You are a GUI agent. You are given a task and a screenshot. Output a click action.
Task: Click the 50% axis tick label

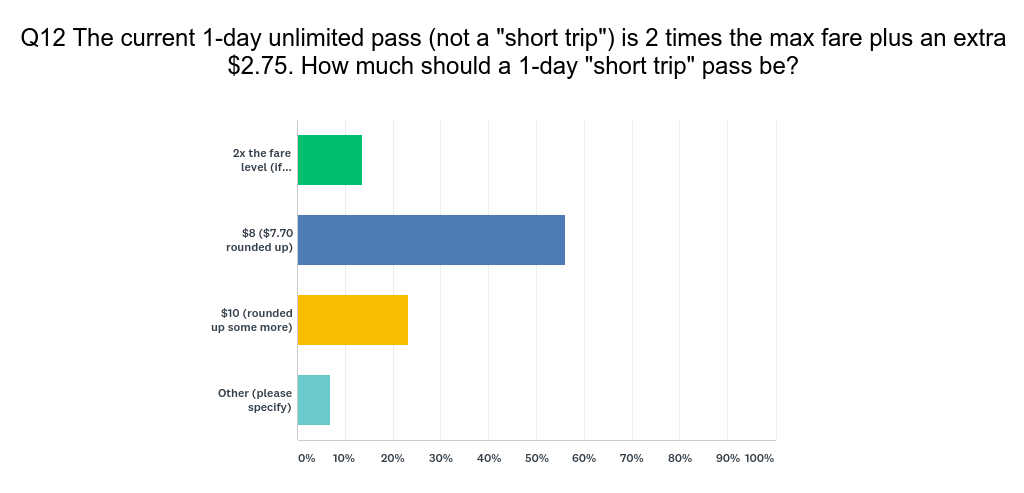point(536,458)
